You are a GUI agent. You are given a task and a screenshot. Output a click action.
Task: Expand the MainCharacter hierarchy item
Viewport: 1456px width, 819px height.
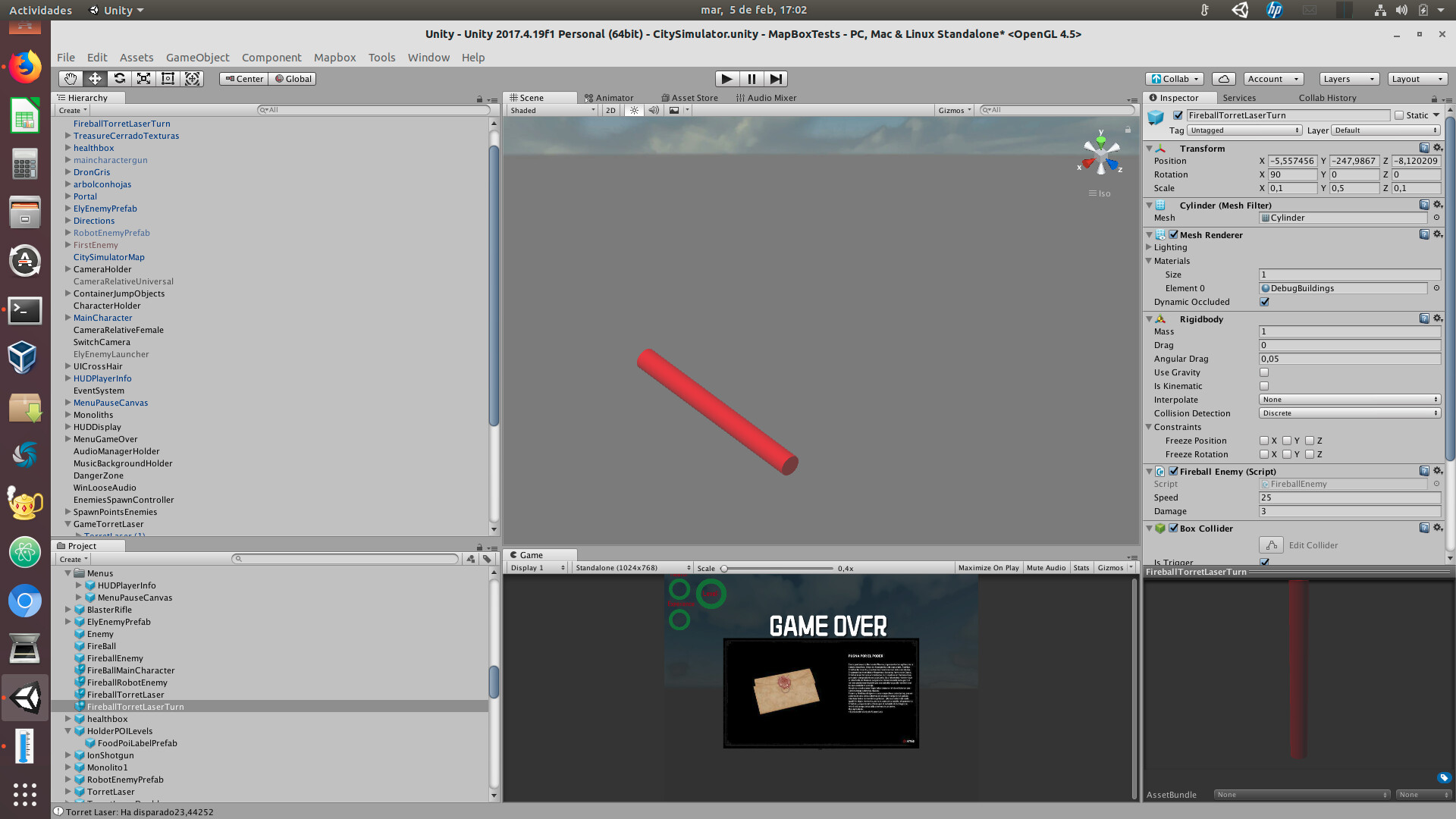(67, 318)
